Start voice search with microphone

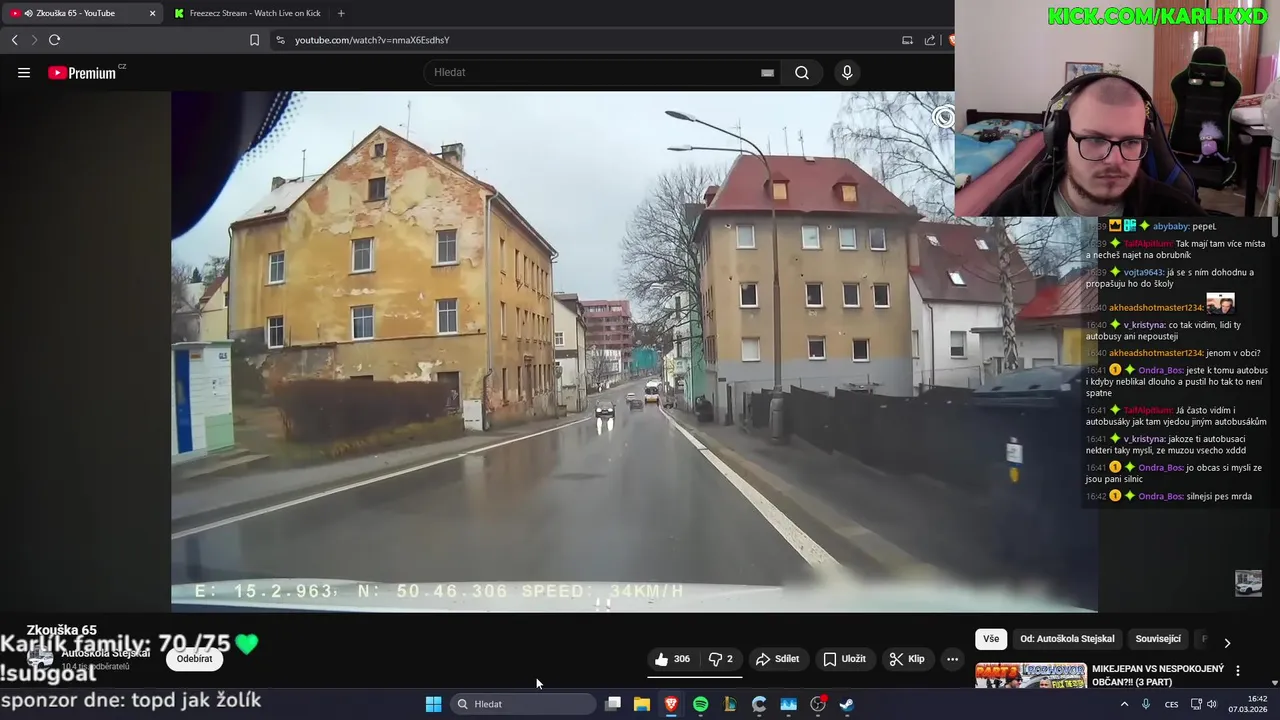(847, 72)
